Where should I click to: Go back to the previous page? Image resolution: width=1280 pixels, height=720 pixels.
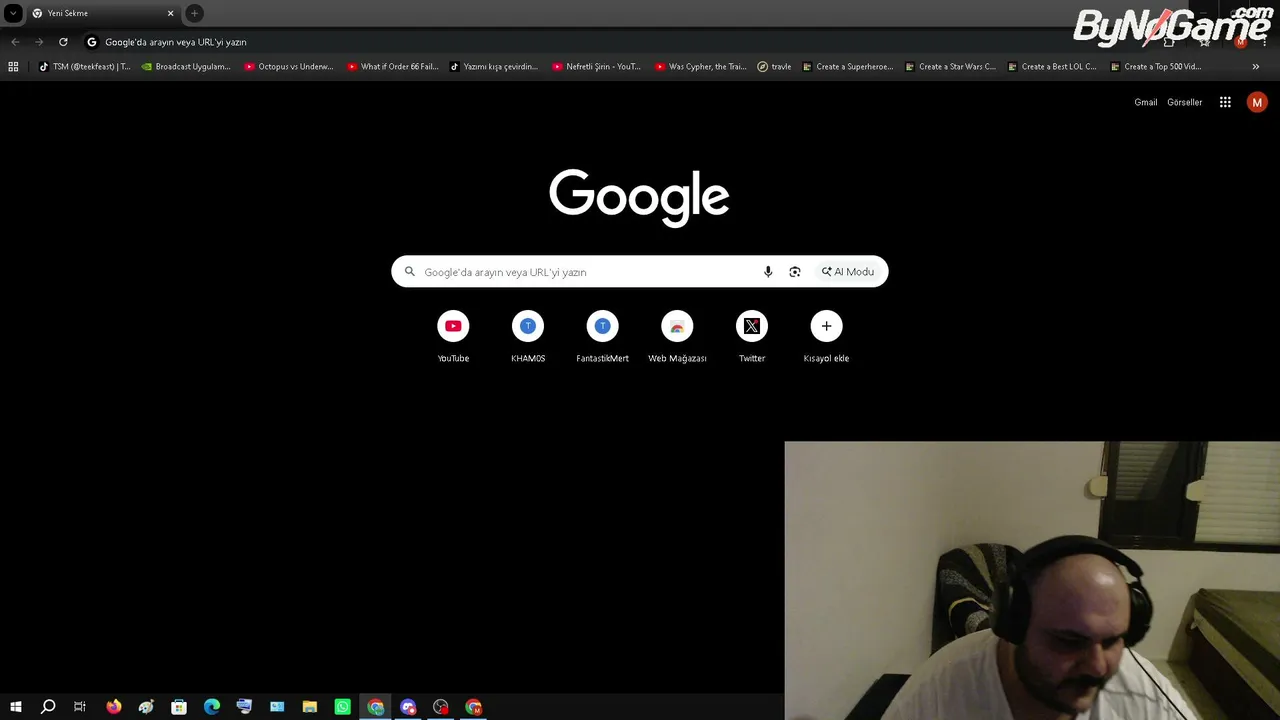coord(15,42)
